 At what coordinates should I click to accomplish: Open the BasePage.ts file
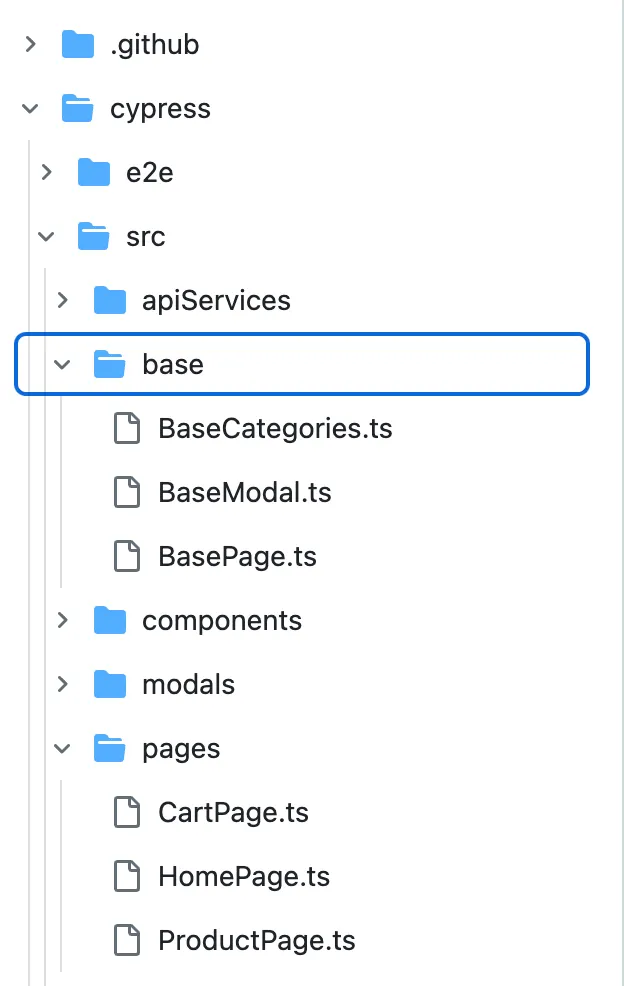(x=237, y=557)
